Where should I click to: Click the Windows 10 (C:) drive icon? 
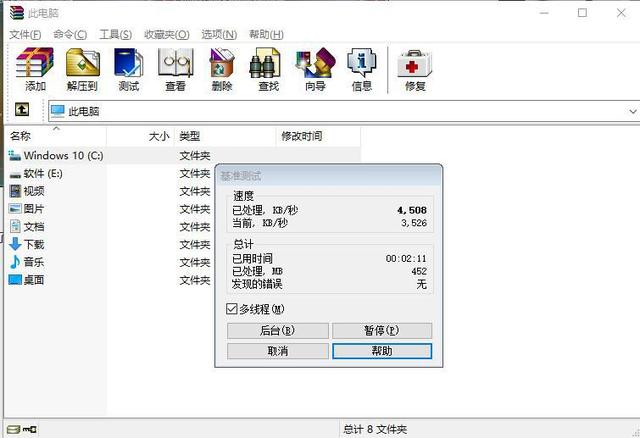pyautogui.click(x=14, y=156)
